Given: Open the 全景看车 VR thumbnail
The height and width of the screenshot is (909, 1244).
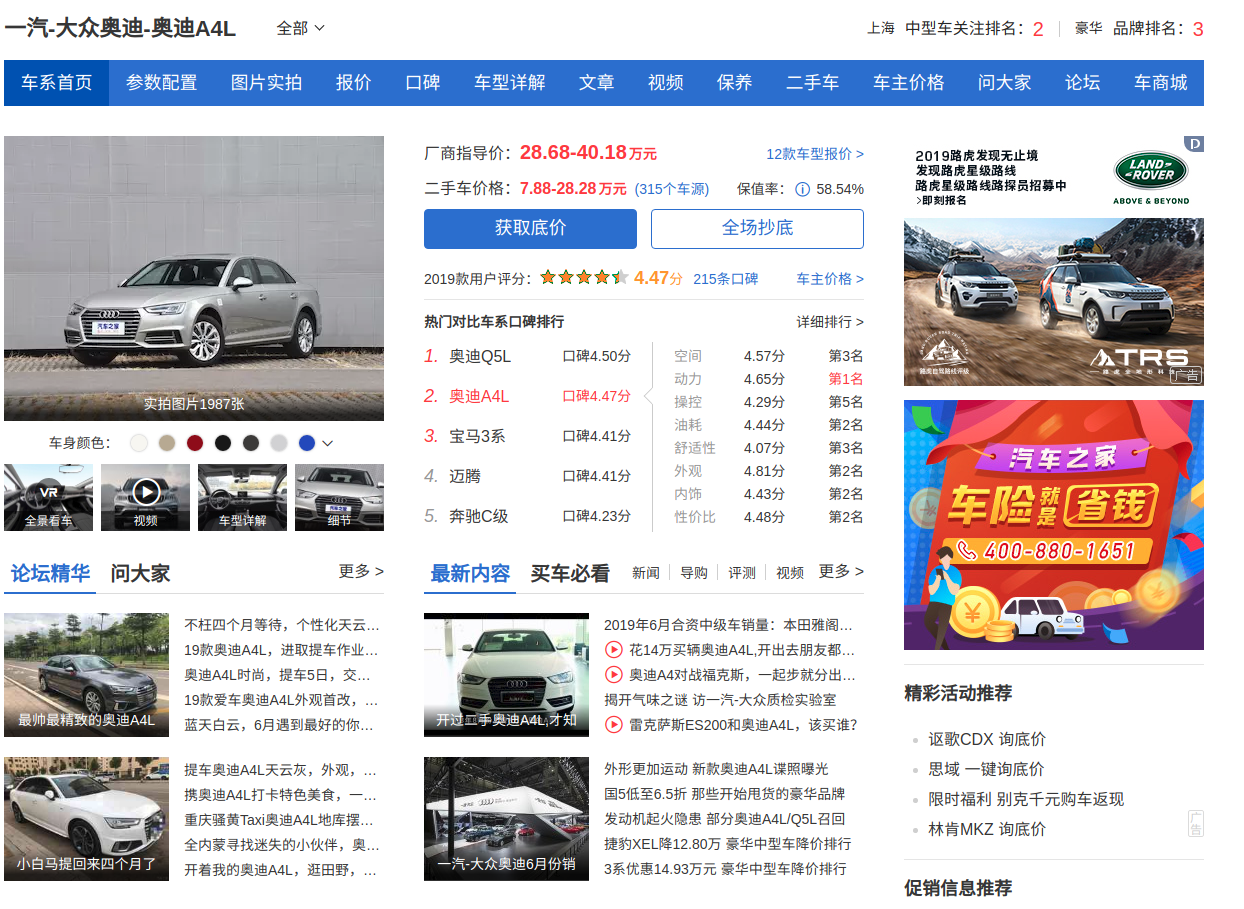Looking at the screenshot, I should [49, 497].
